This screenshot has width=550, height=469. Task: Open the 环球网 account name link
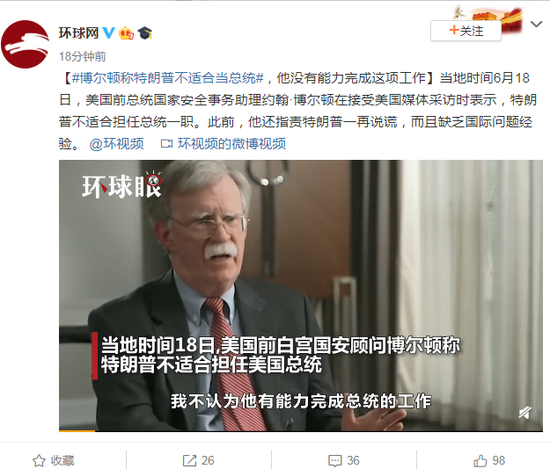tap(79, 33)
